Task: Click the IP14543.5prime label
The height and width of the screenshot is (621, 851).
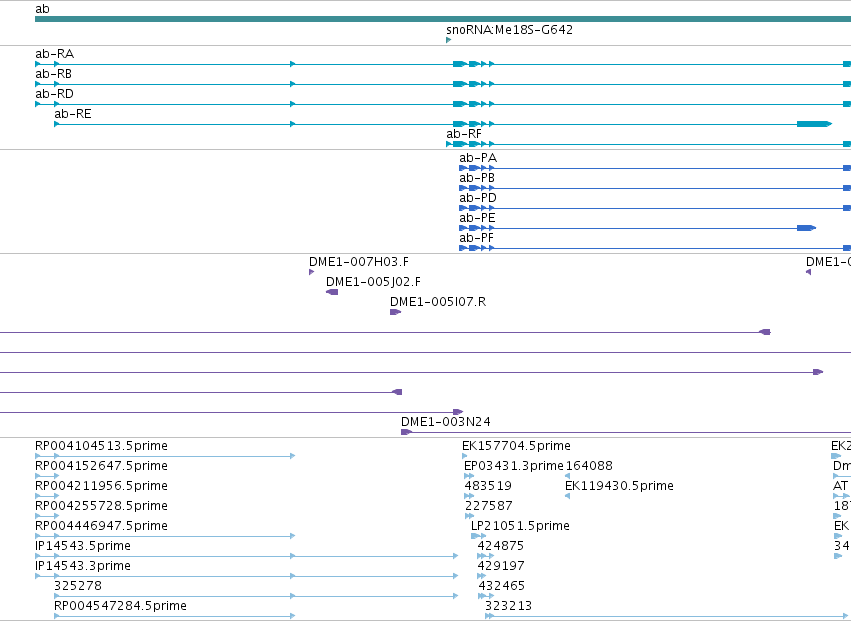Action: click(x=83, y=546)
